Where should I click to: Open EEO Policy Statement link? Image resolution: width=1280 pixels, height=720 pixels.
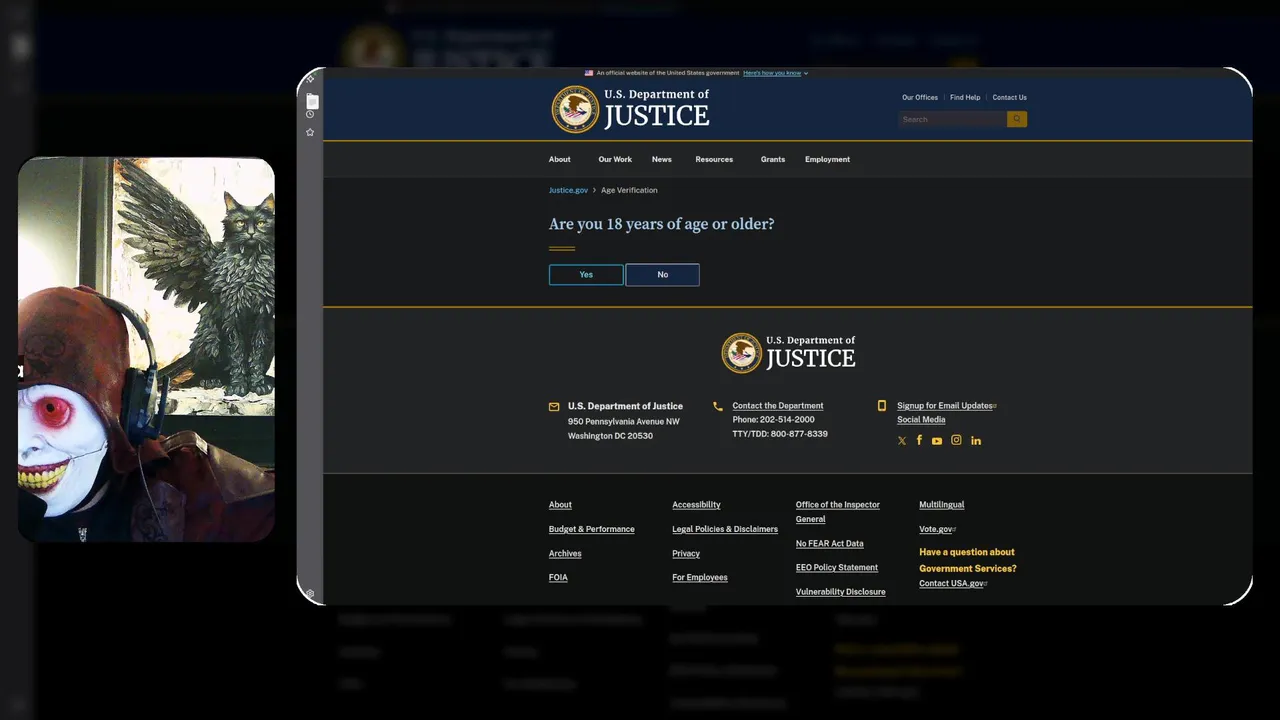click(x=837, y=568)
